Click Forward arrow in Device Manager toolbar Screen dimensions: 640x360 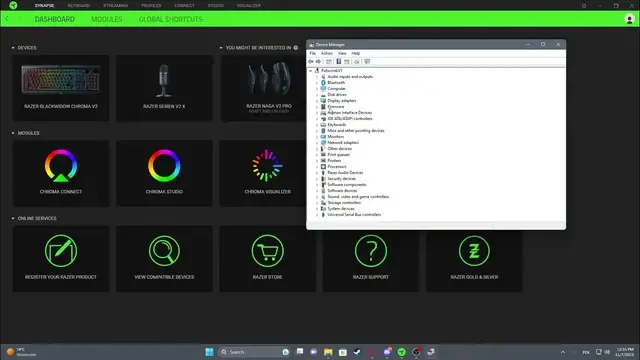tap(318, 62)
